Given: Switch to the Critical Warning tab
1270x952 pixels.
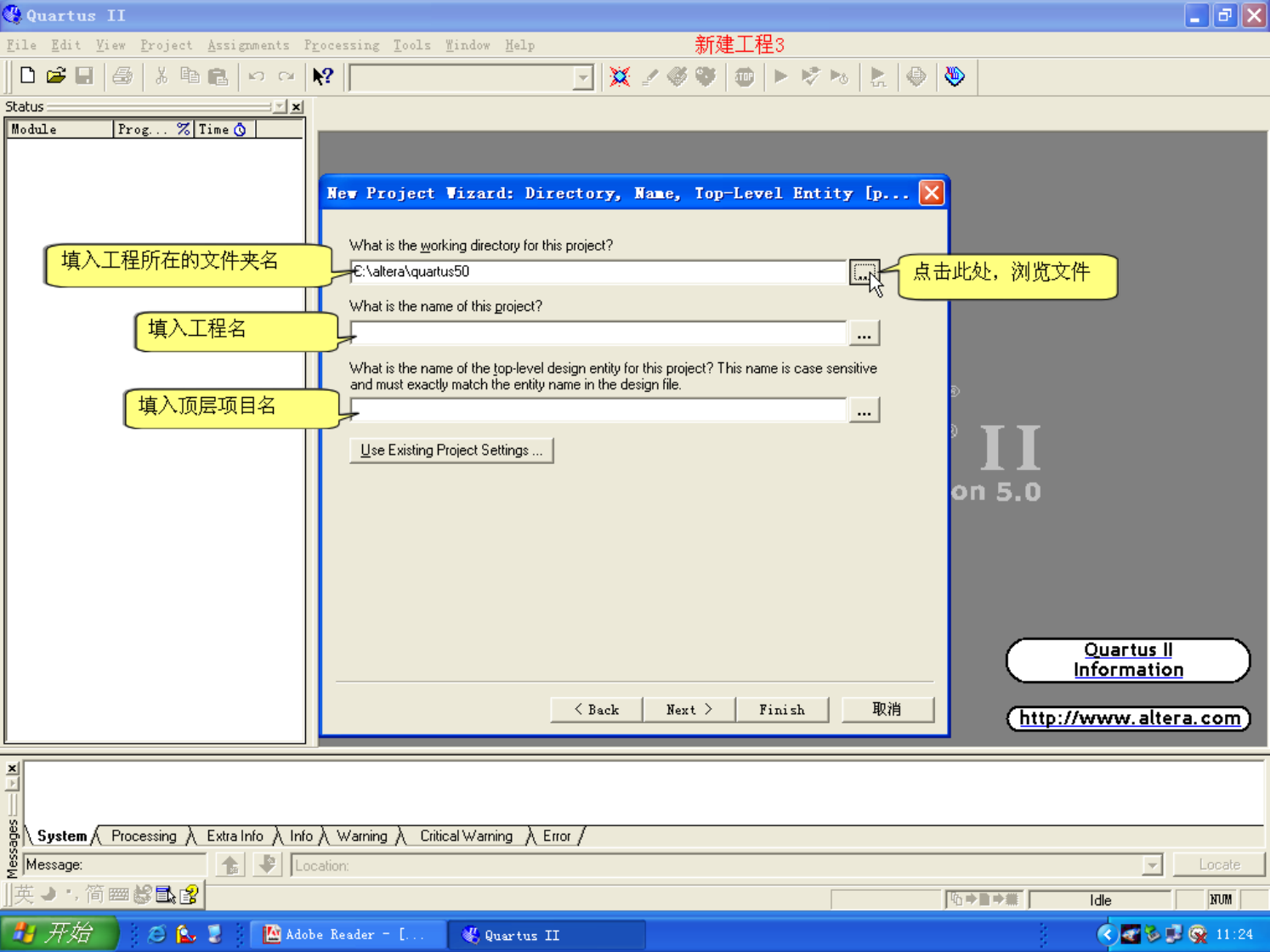Looking at the screenshot, I should (466, 836).
